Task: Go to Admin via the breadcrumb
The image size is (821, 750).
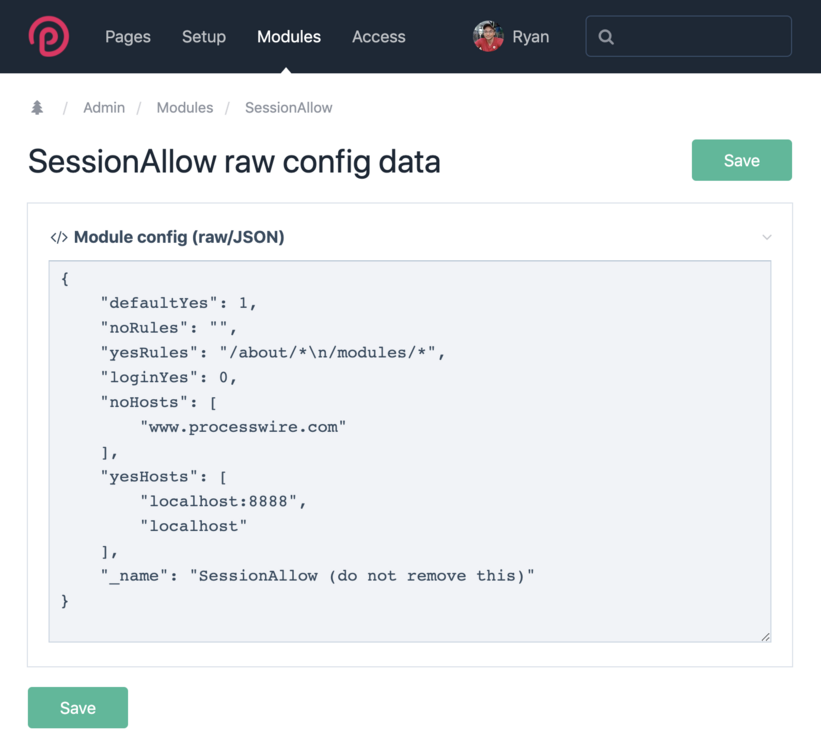Action: 104,108
